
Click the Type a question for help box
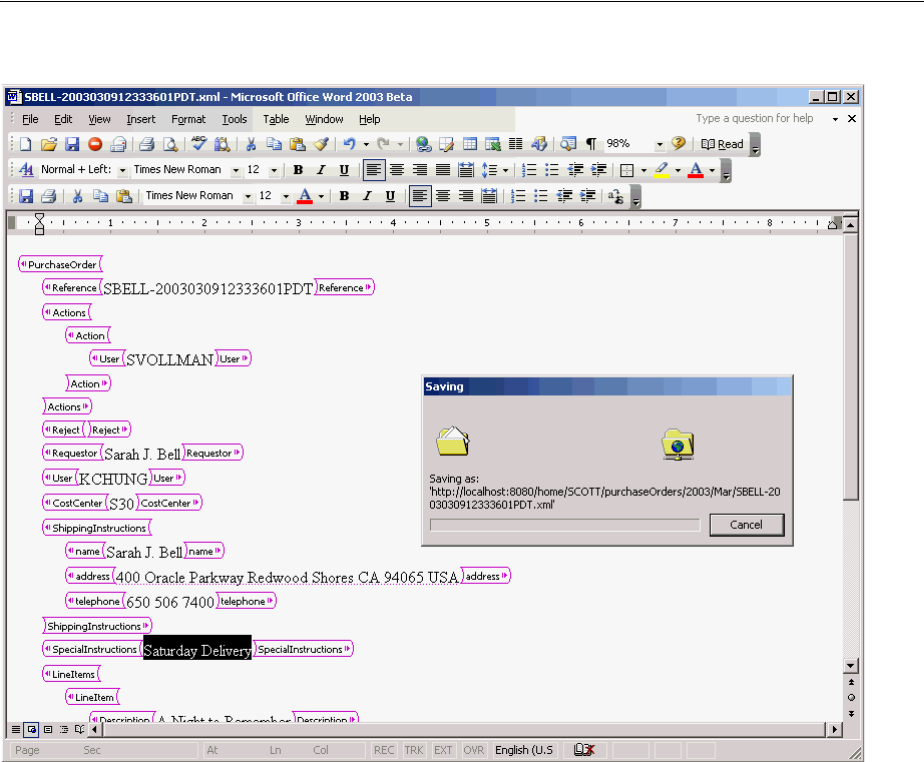click(755, 118)
